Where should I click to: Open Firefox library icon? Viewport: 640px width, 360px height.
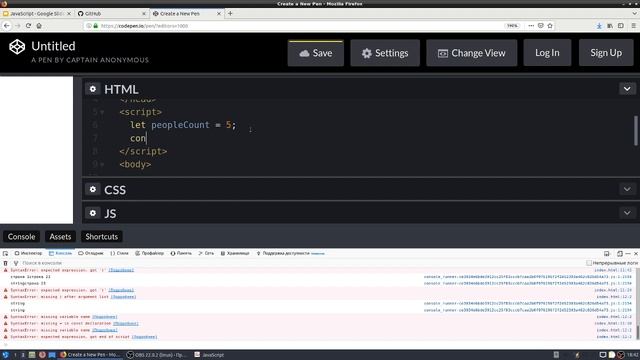610,26
